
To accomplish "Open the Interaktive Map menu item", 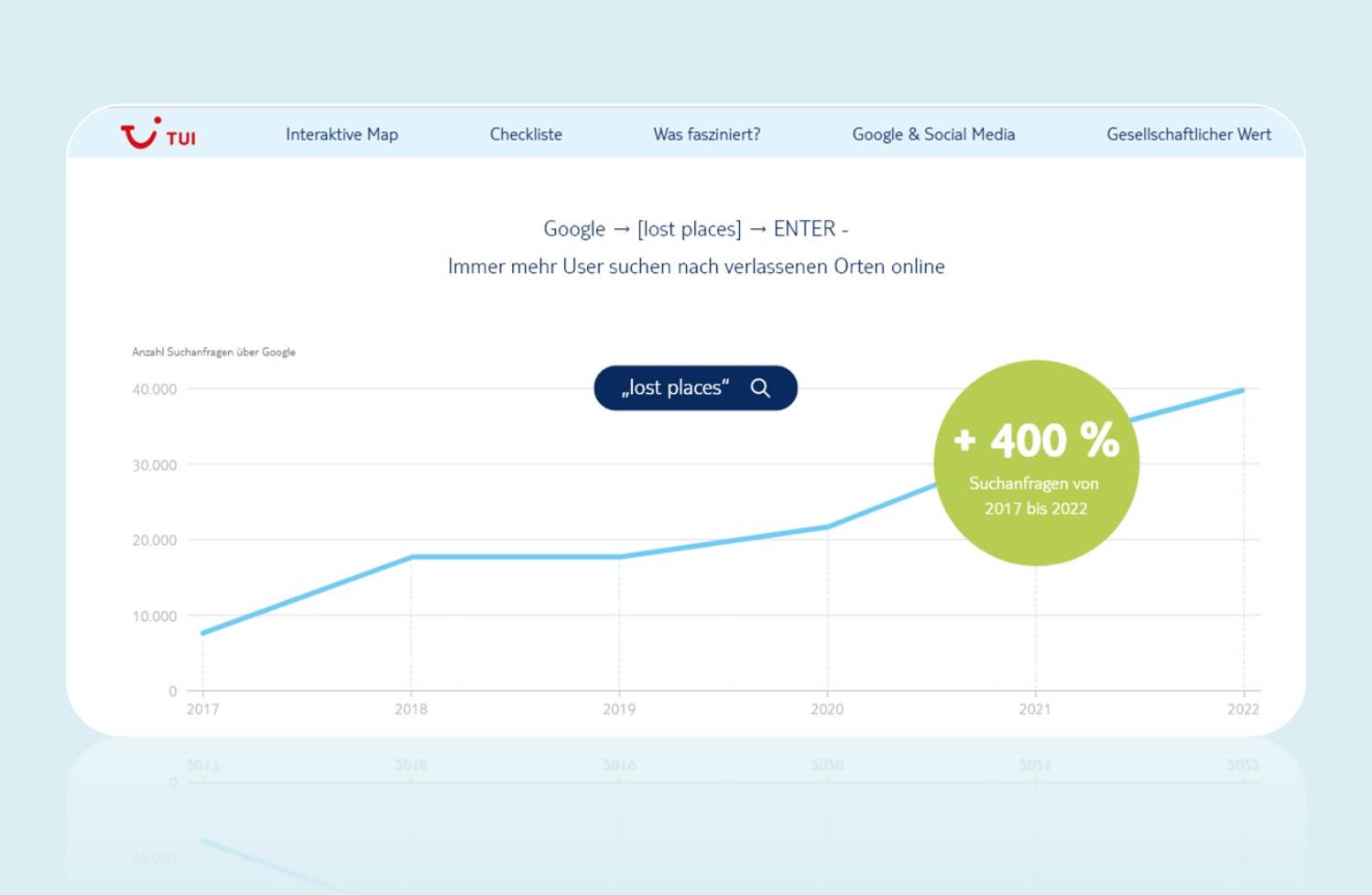I will click(x=342, y=134).
